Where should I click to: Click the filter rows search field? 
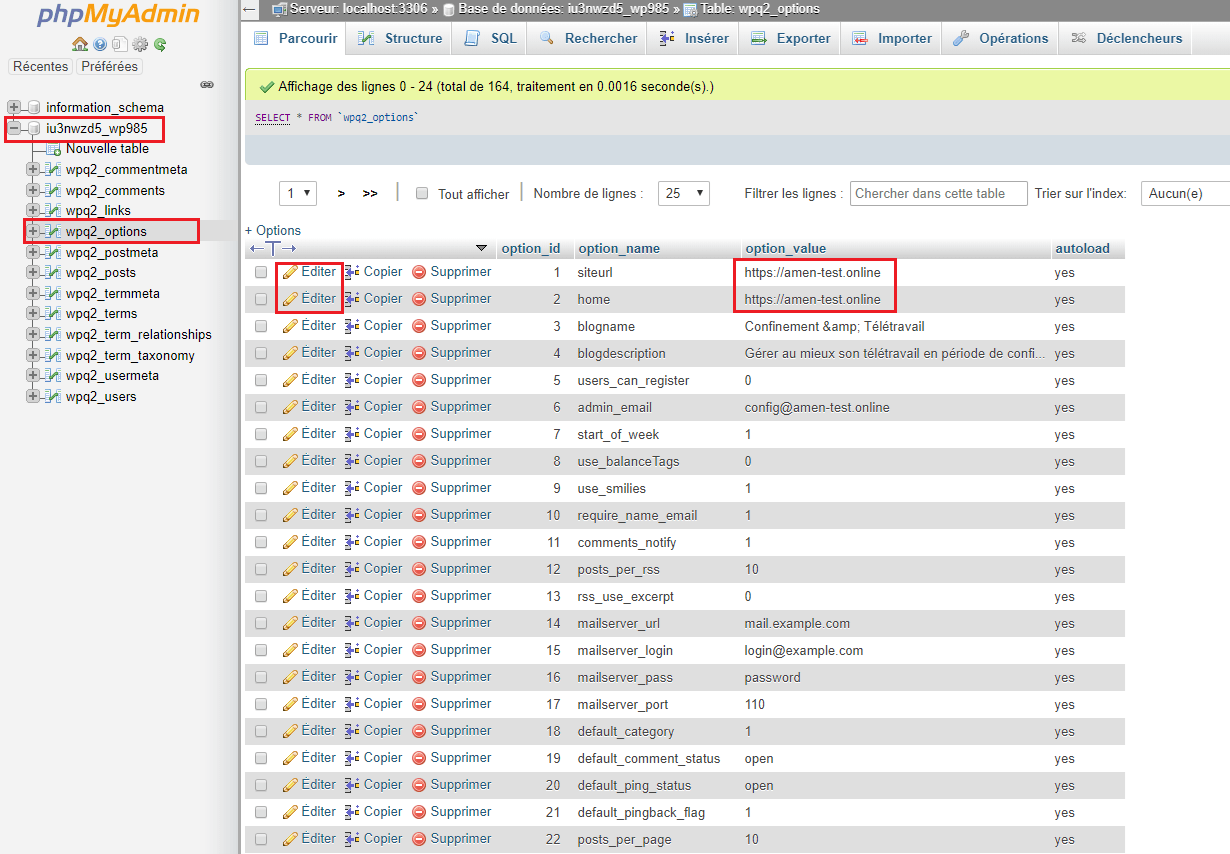(939, 193)
